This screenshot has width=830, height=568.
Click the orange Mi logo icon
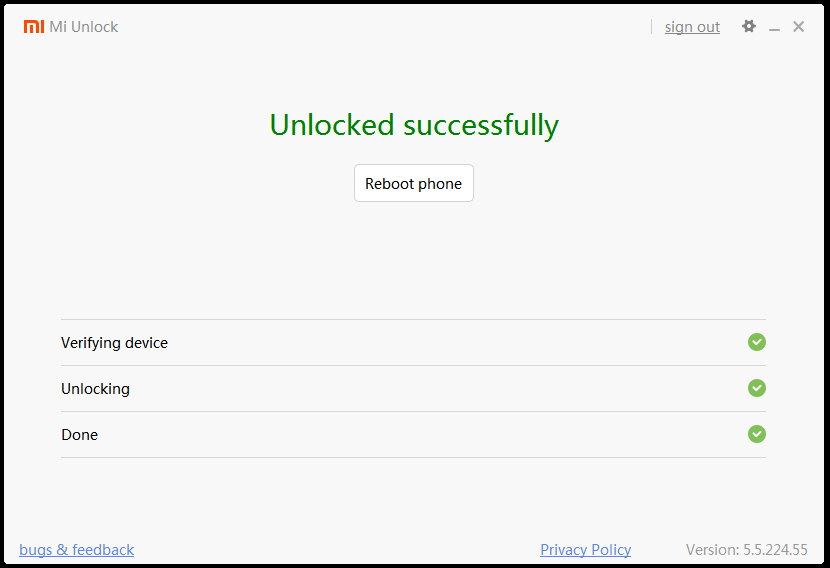point(34,27)
